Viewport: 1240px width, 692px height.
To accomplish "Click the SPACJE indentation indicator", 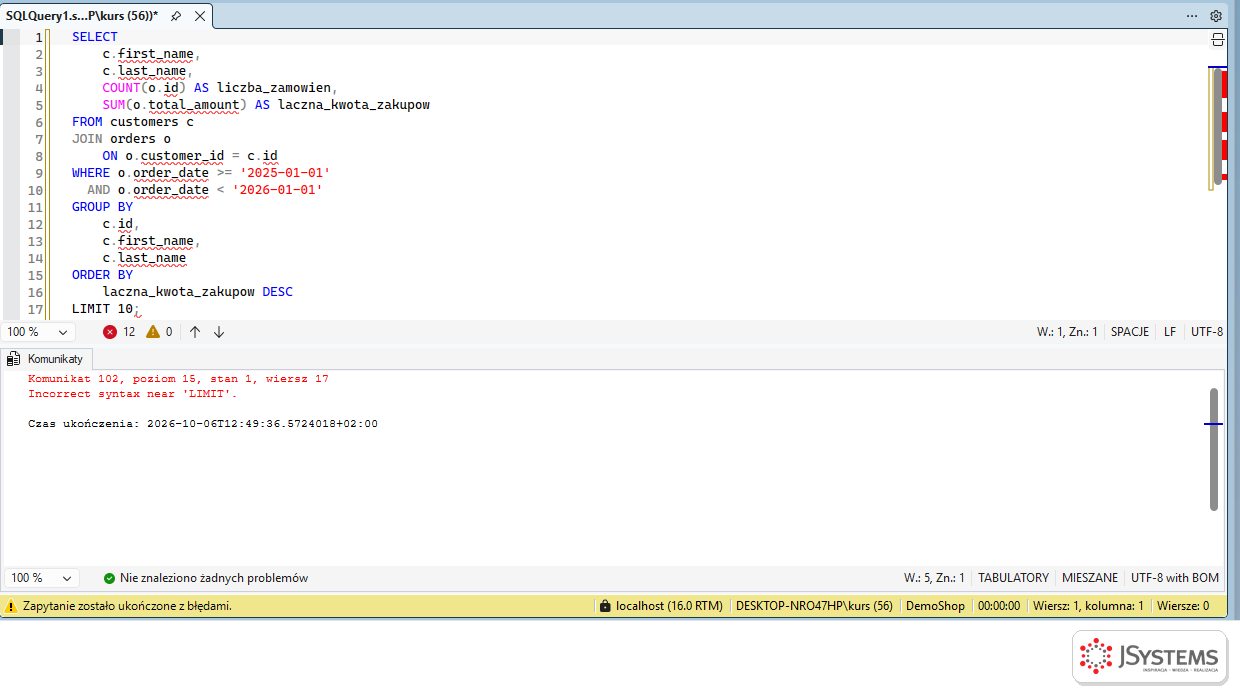I will pos(1130,332).
